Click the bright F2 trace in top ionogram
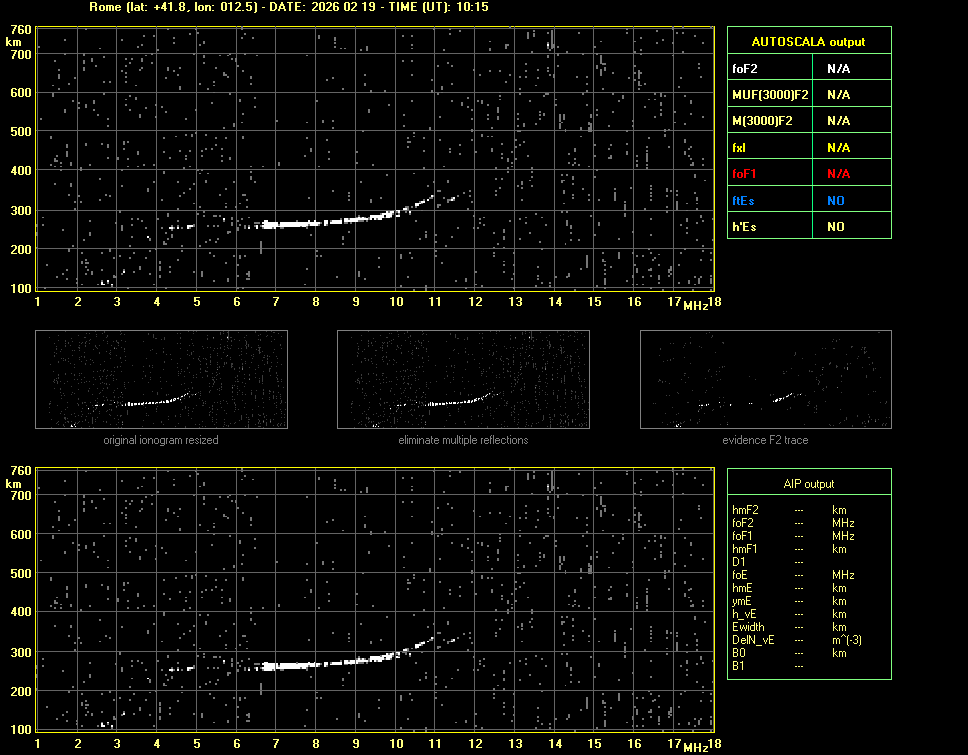Screen dimensions: 968x755 [x=330, y=222]
